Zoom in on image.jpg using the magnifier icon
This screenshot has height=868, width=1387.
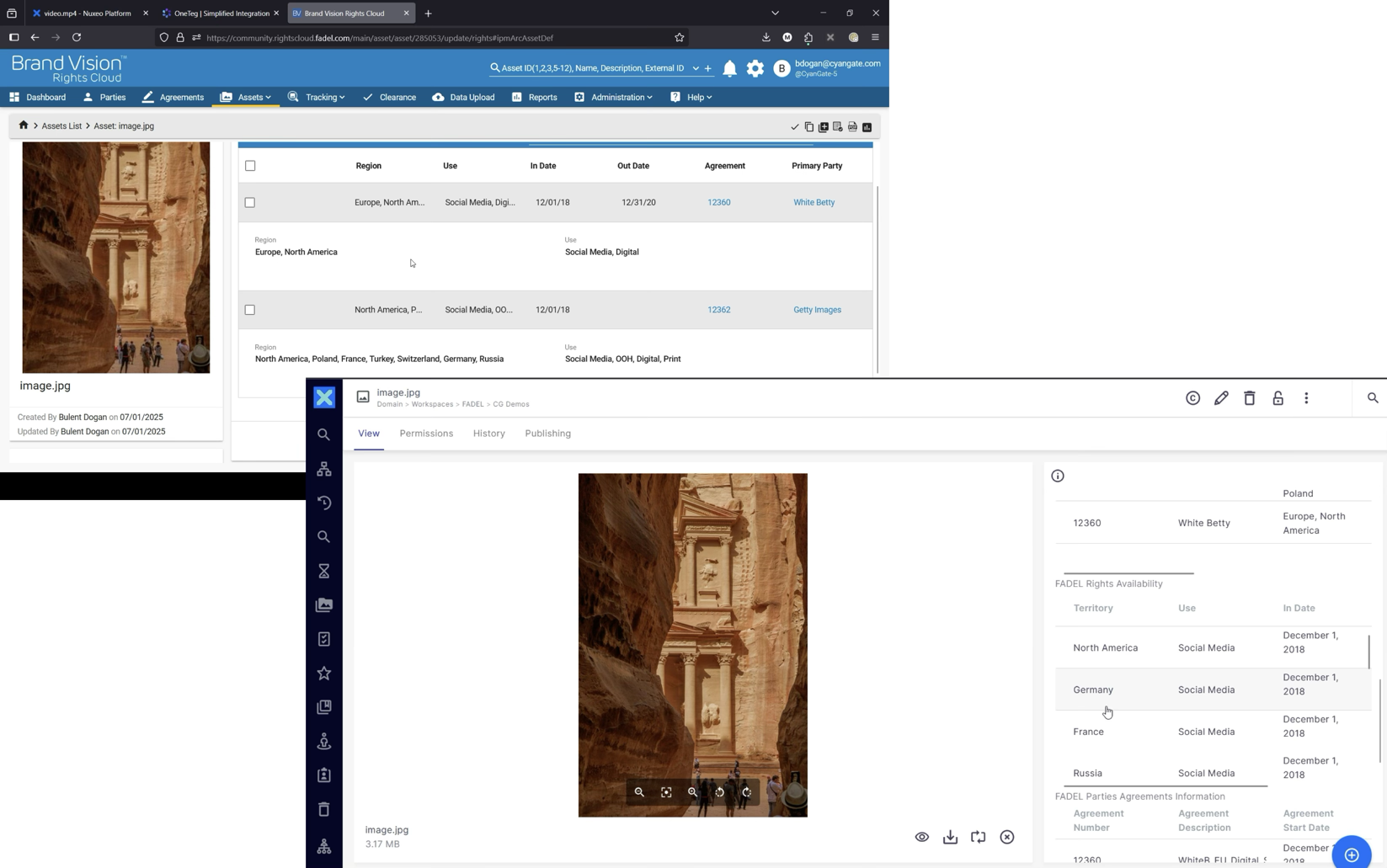tap(692, 792)
